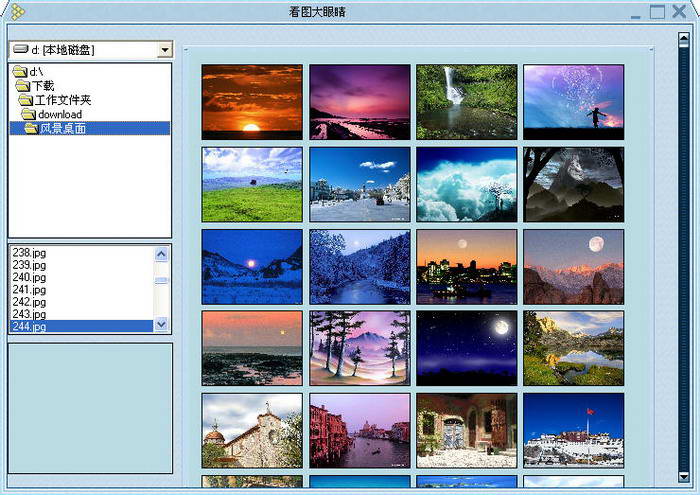Screen dimensions: 700x495
Task: Choose 241.jpg from the file list
Action: [29, 289]
